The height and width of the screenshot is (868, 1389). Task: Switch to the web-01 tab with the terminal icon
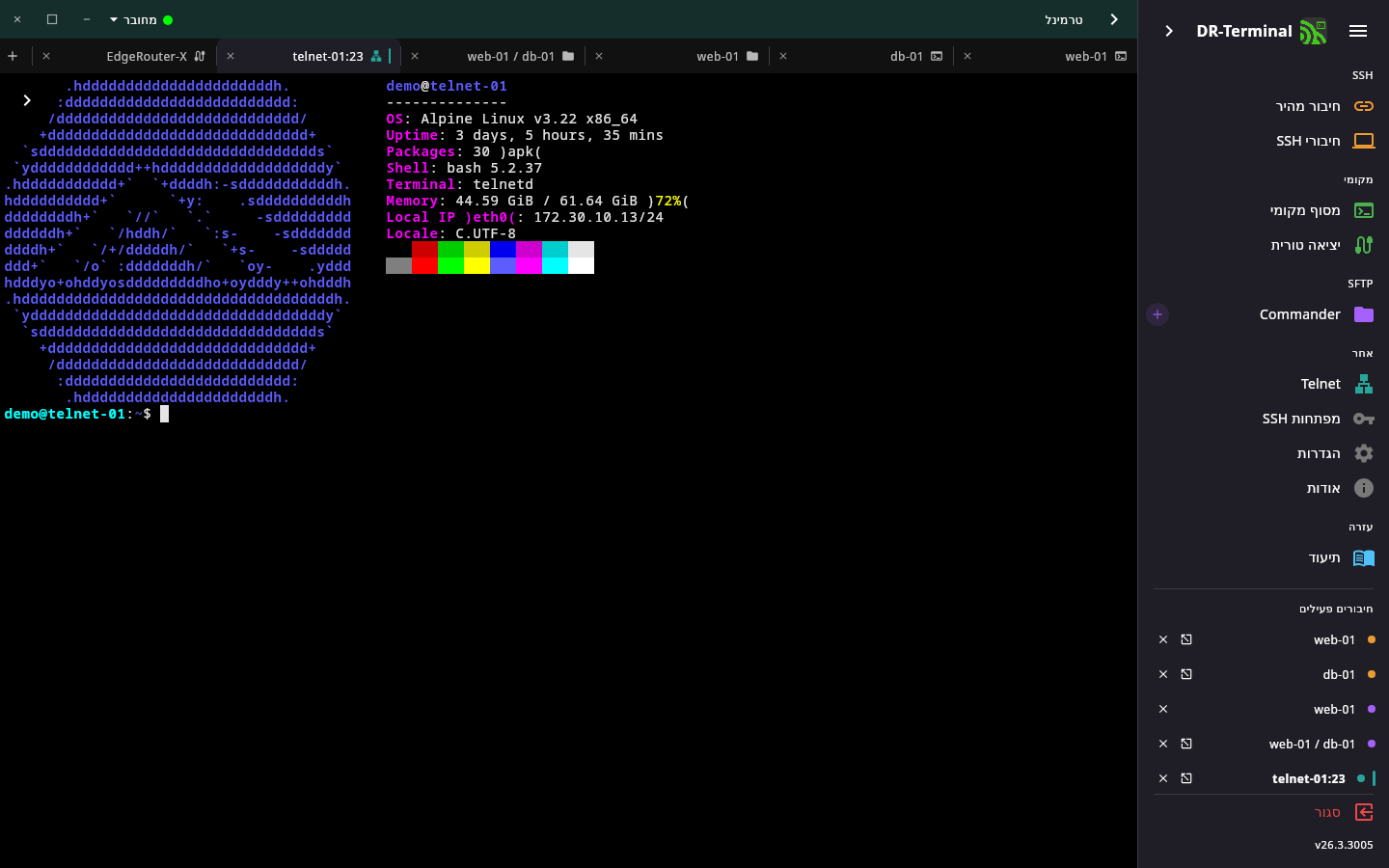pos(1047,56)
